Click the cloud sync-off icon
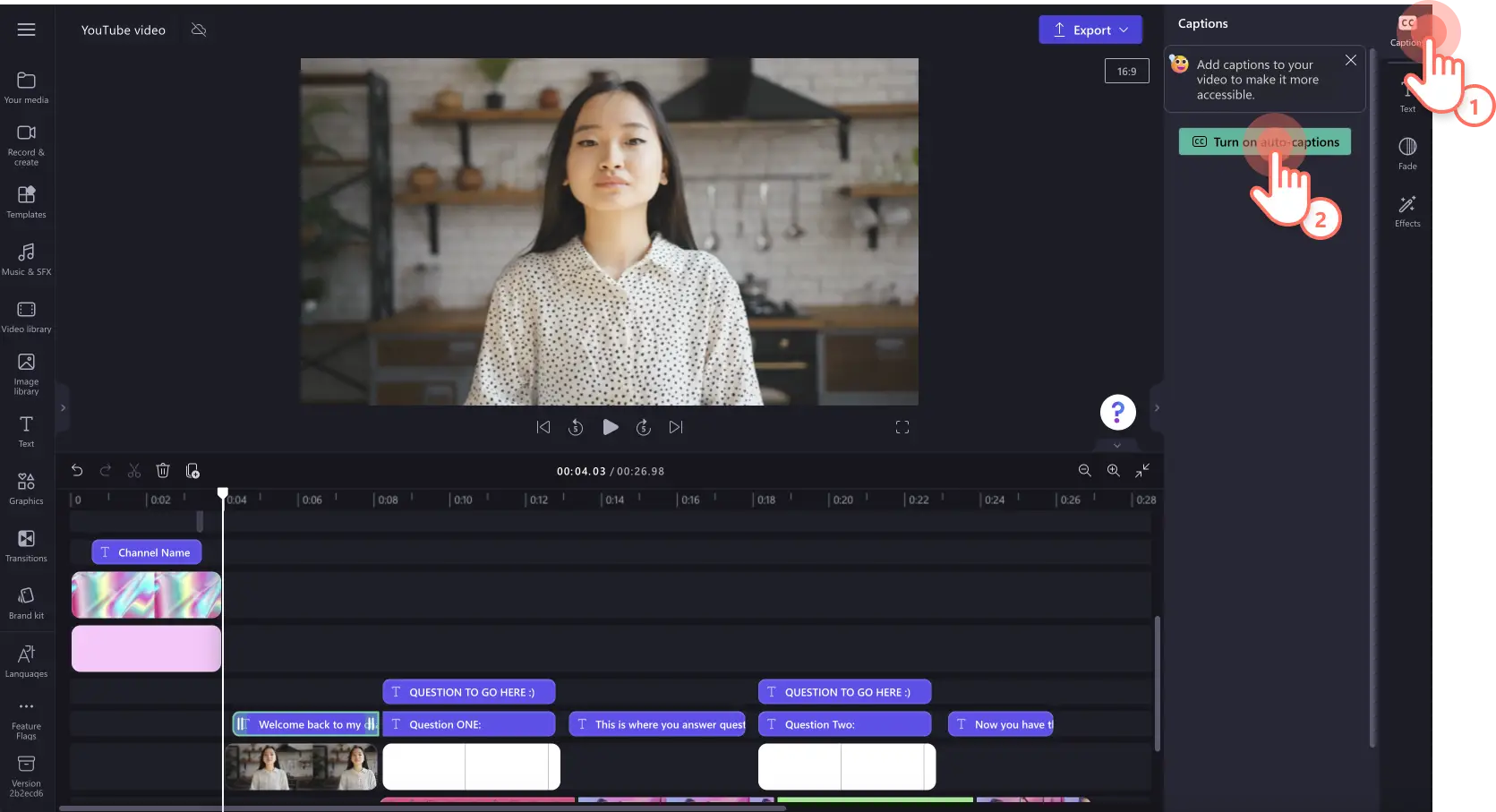Image resolution: width=1496 pixels, height=812 pixels. point(199,30)
